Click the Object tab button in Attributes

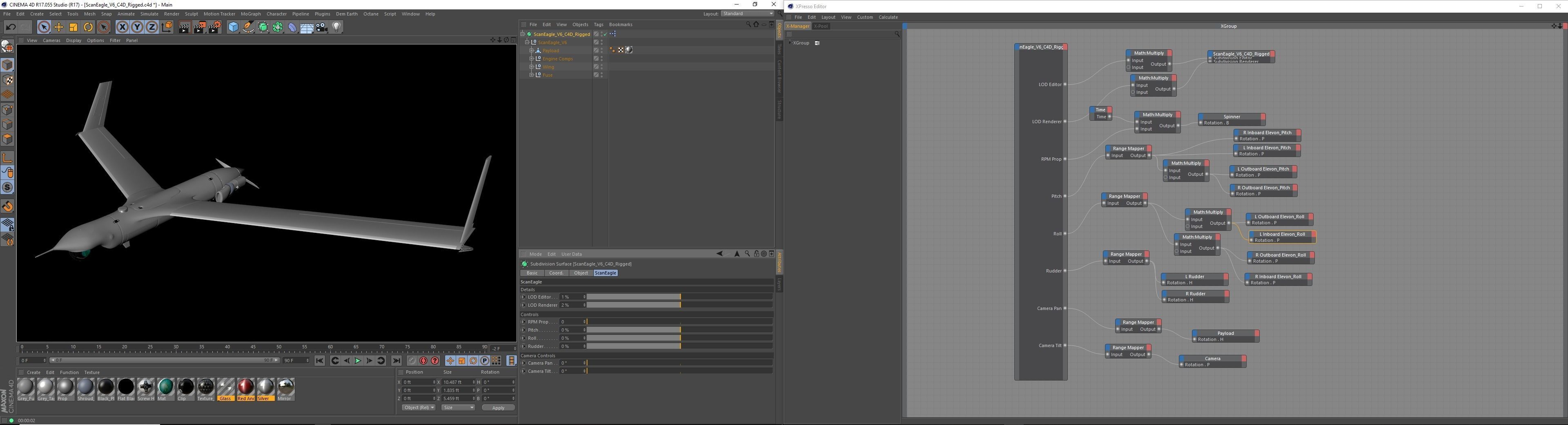[x=581, y=274]
